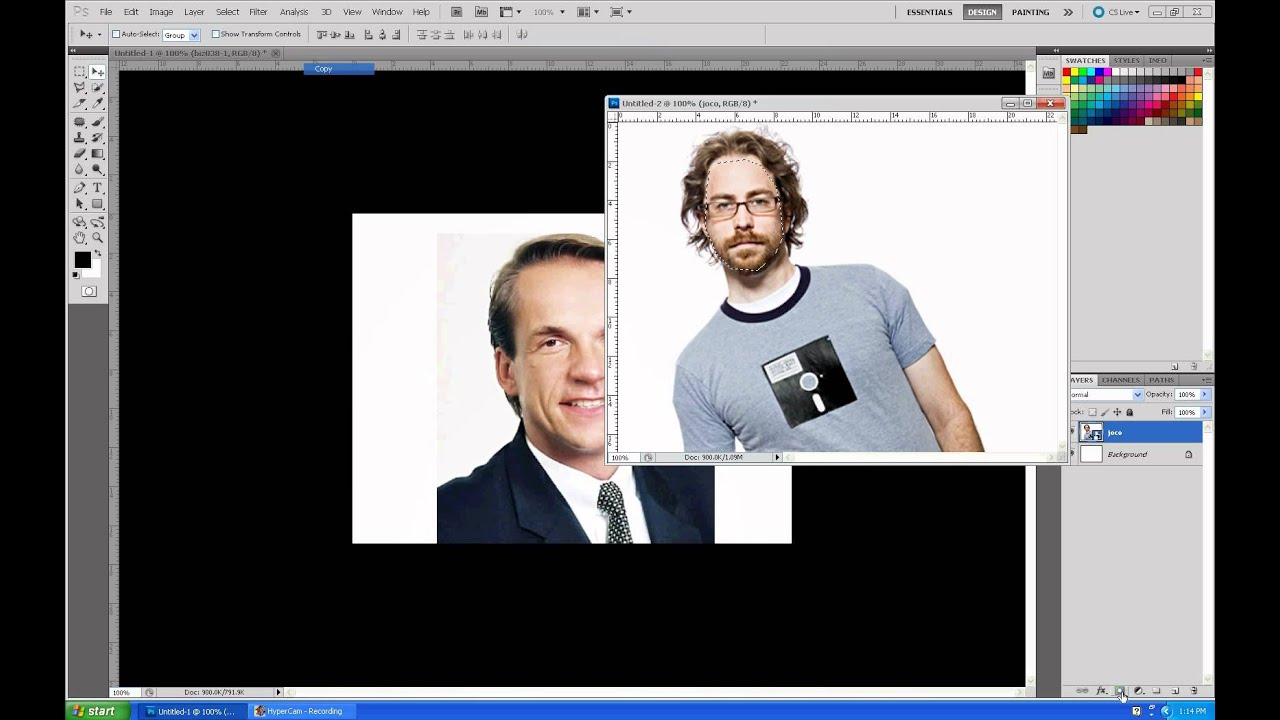Open the Image menu
Viewport: 1280px width, 720px height.
(x=161, y=12)
